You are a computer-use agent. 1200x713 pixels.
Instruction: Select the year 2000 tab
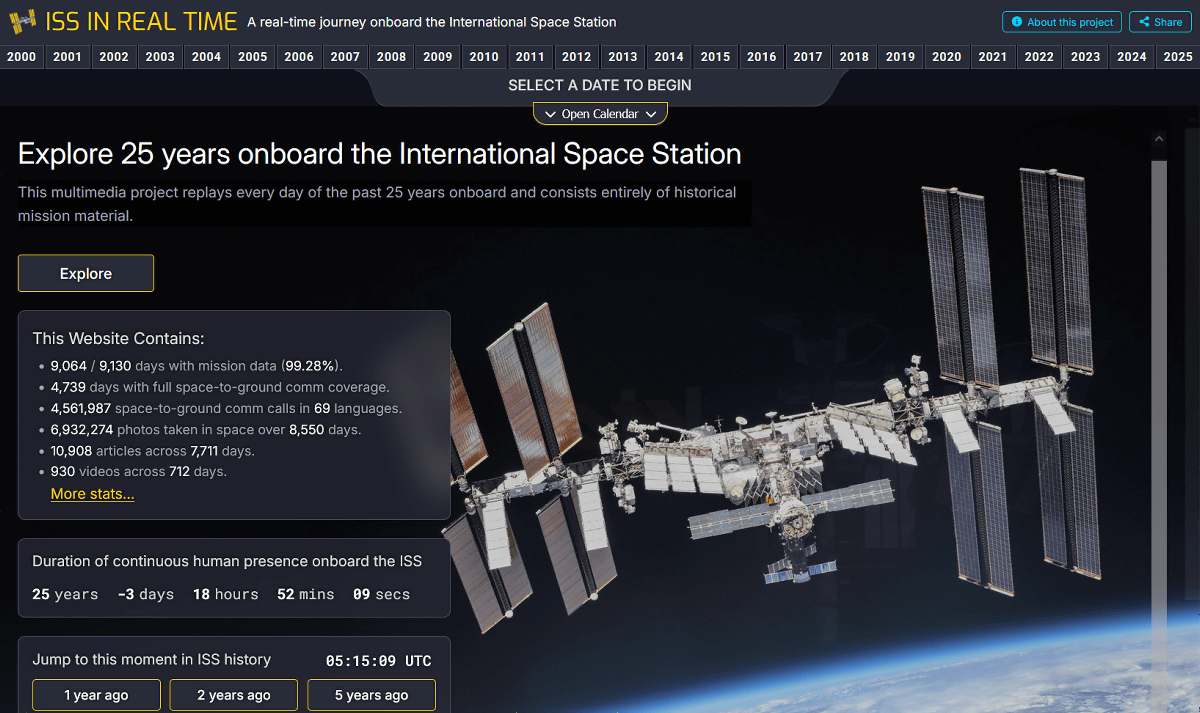coord(22,57)
